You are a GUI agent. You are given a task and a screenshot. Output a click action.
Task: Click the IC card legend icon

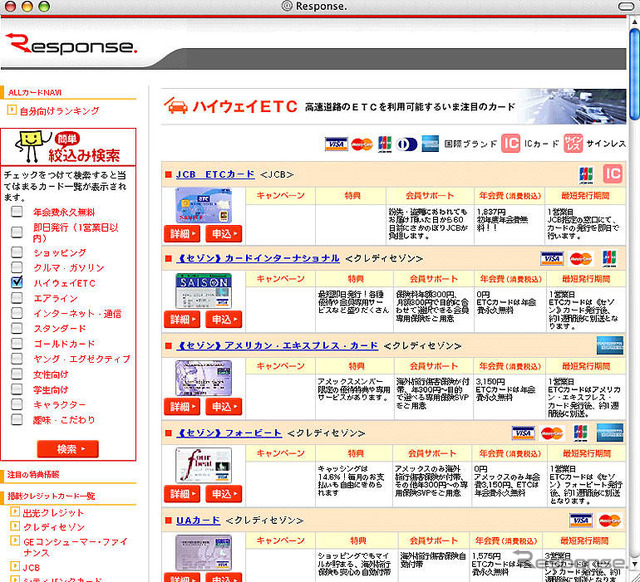[x=511, y=143]
